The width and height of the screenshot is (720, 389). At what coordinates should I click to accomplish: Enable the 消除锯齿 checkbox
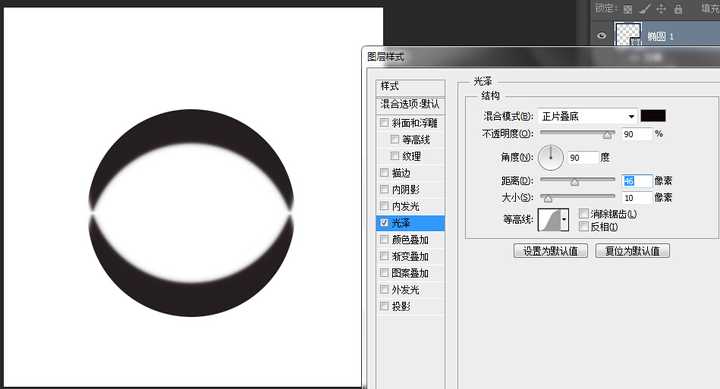(584, 214)
